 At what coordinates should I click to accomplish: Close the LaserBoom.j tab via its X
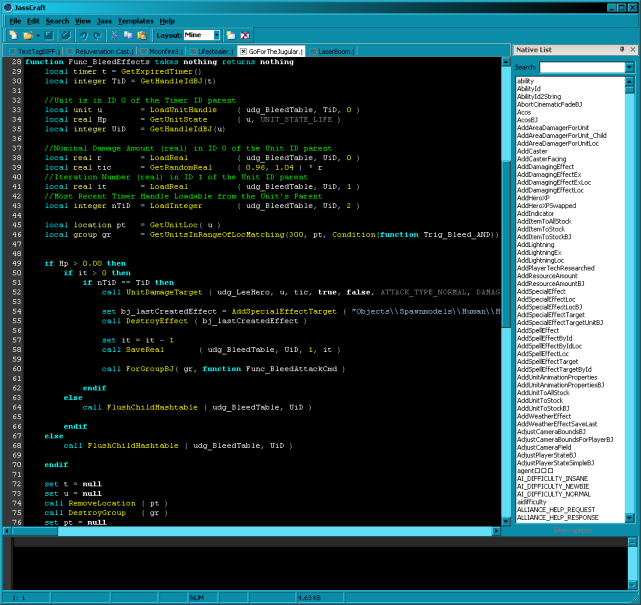coord(313,52)
